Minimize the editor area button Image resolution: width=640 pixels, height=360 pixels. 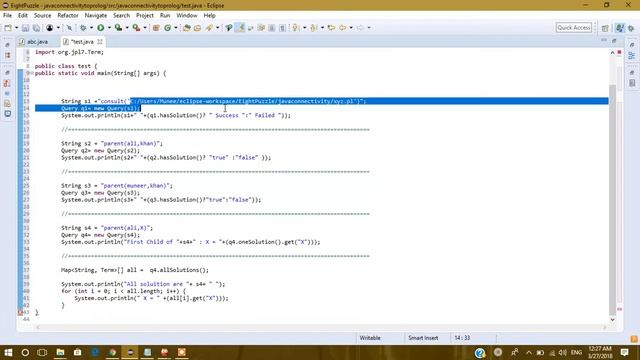point(604,40)
